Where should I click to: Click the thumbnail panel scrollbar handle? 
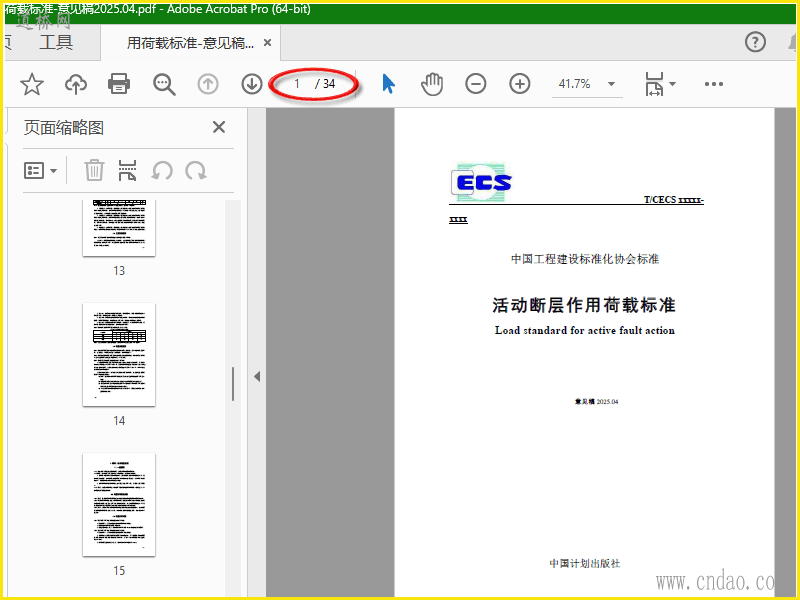(233, 384)
